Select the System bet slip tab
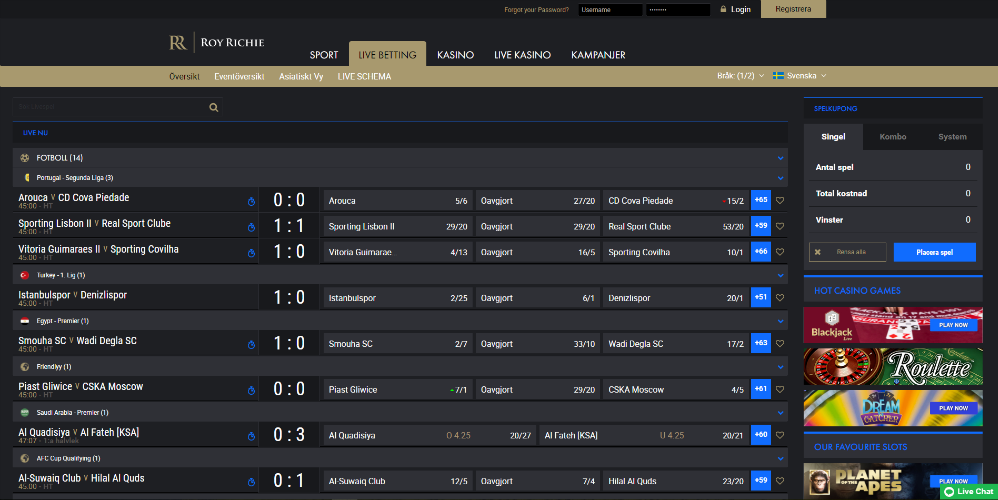998x500 pixels. click(952, 137)
